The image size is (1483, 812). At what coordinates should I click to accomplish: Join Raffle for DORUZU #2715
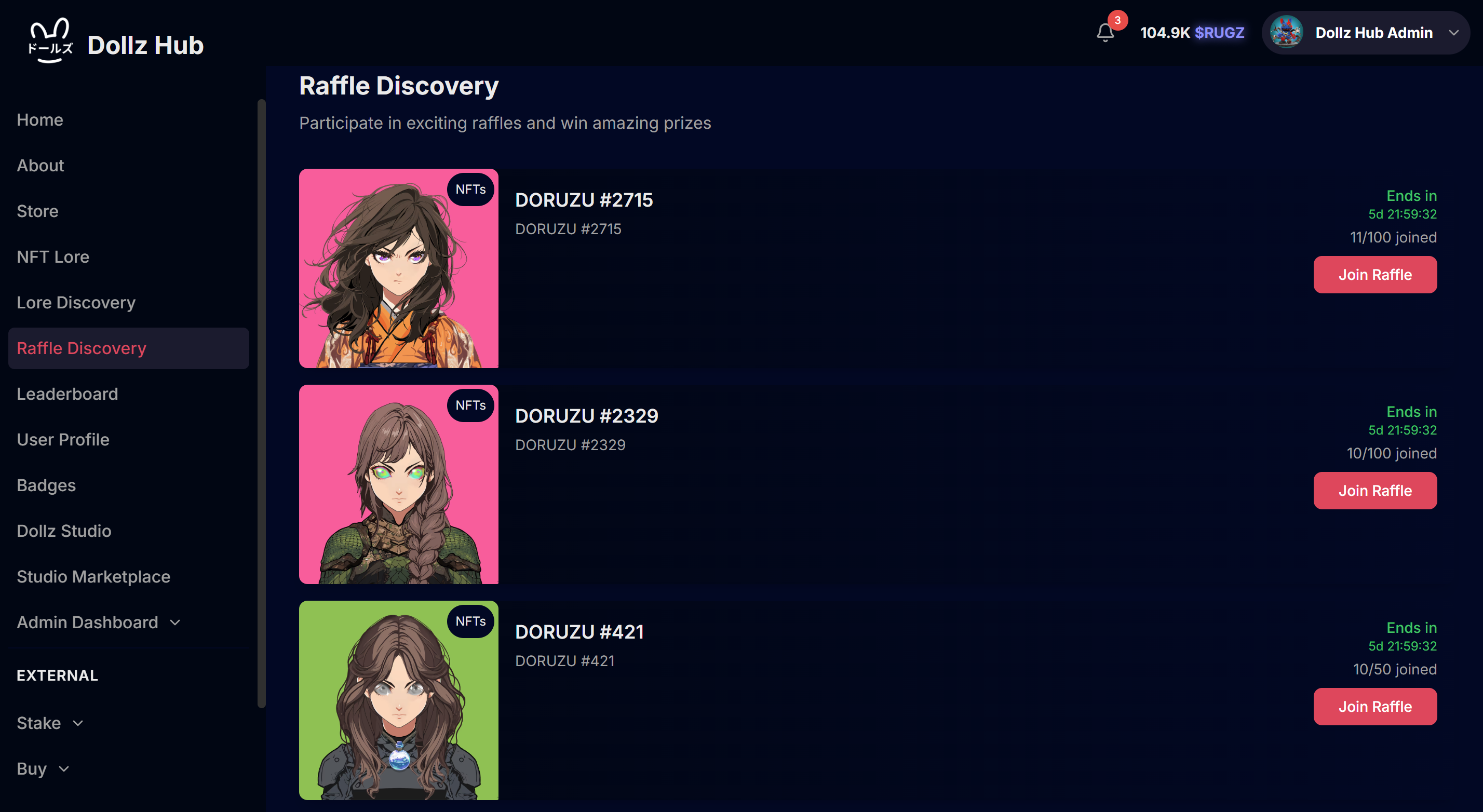[1374, 275]
